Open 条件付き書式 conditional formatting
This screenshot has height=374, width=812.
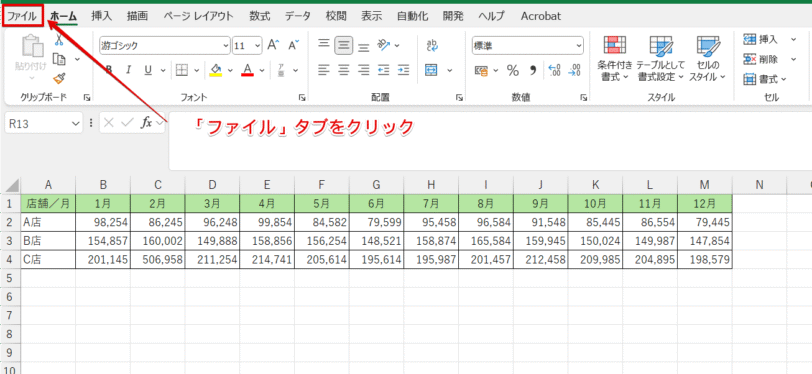pos(615,59)
